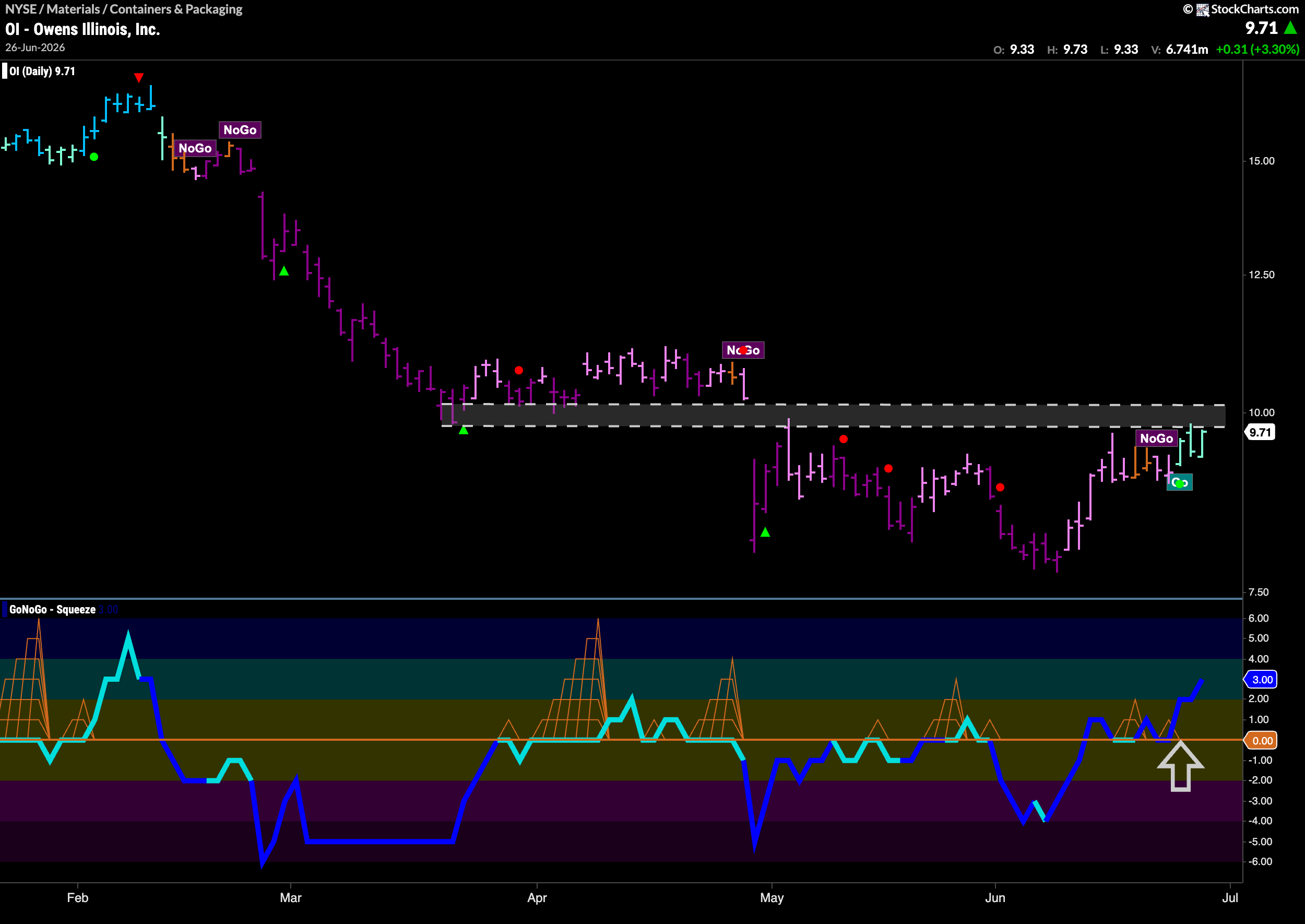Click the white legend box beside OI (Daily)

pos(5,71)
